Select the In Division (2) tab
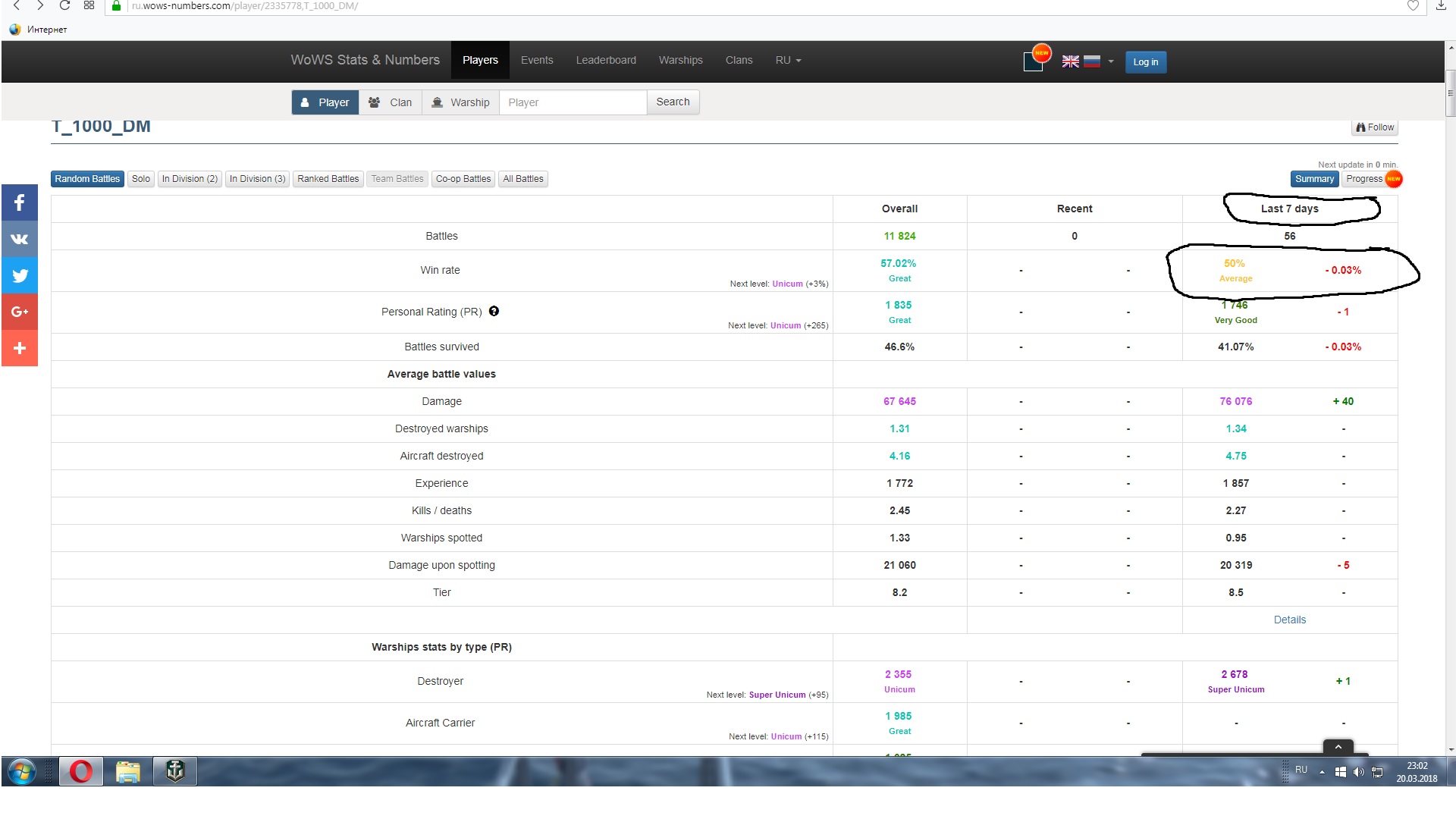This screenshot has height=819, width=1456. click(x=190, y=179)
